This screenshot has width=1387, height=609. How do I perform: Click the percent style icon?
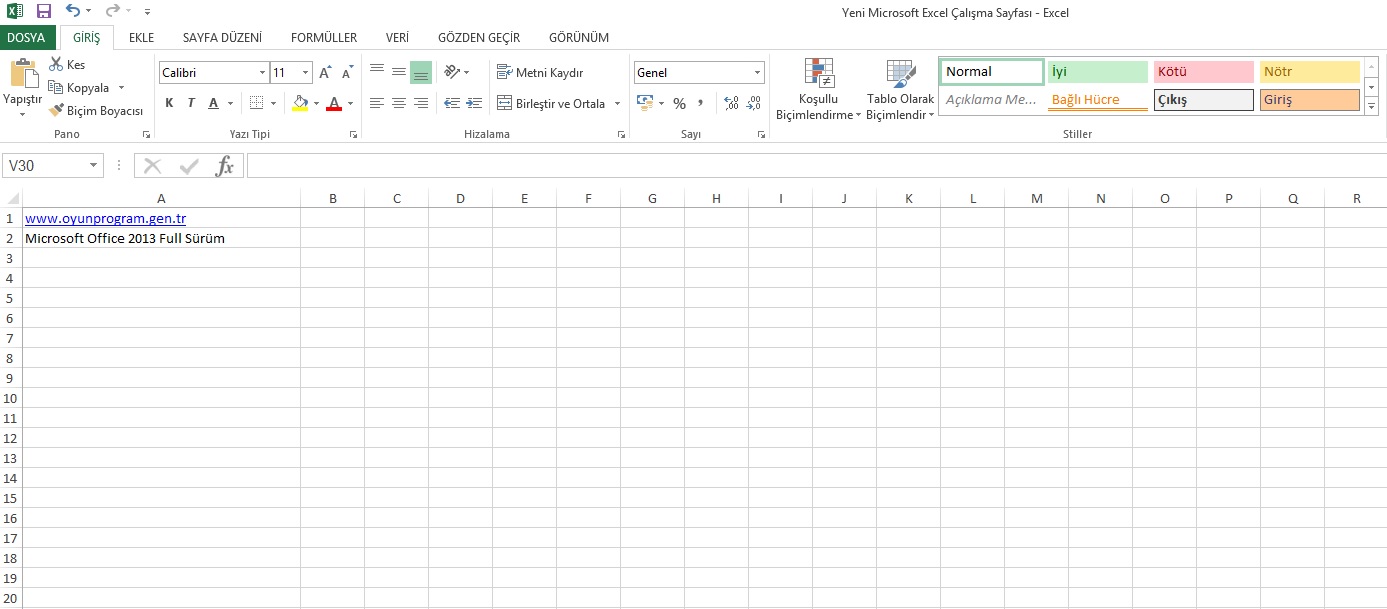pyautogui.click(x=679, y=104)
